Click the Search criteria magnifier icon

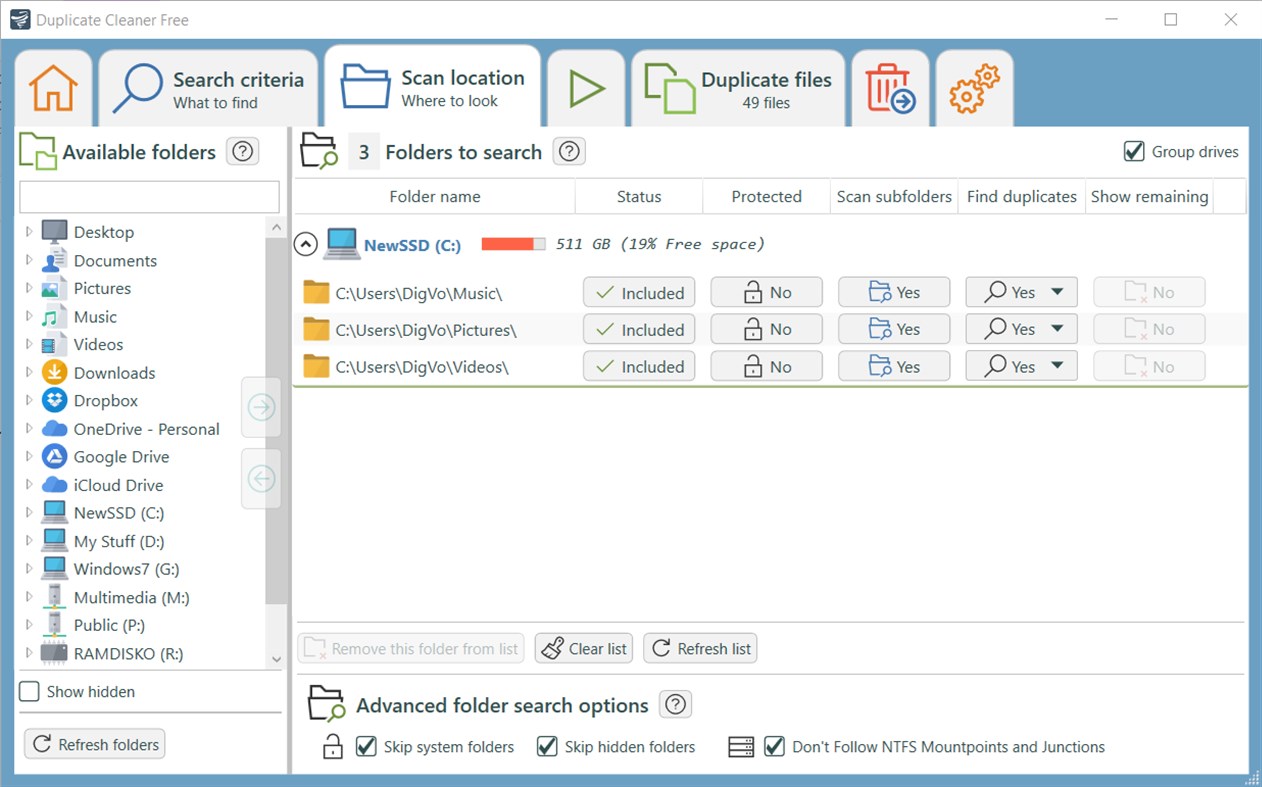[x=137, y=87]
